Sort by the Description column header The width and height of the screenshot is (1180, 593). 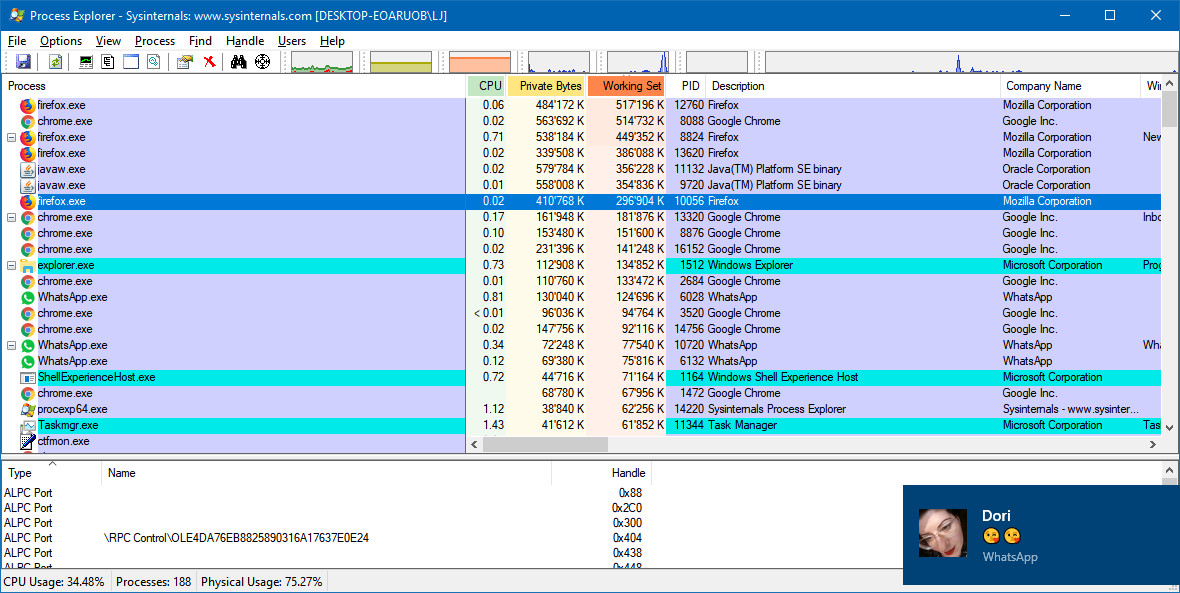coord(853,86)
